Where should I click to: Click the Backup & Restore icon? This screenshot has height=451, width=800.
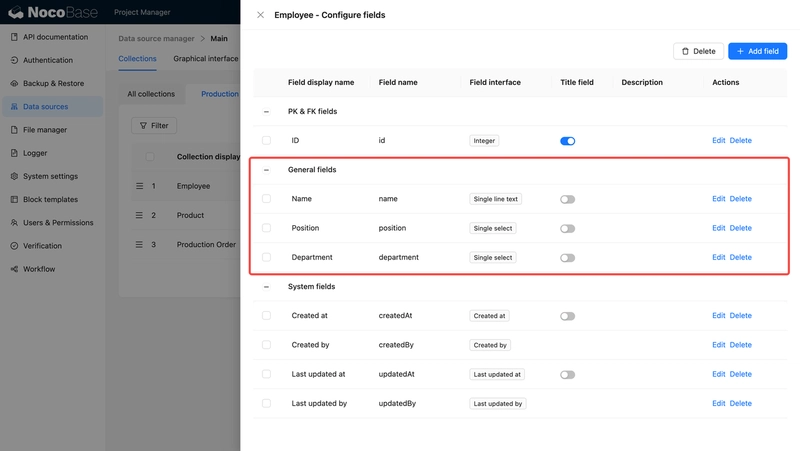pyautogui.click(x=14, y=84)
